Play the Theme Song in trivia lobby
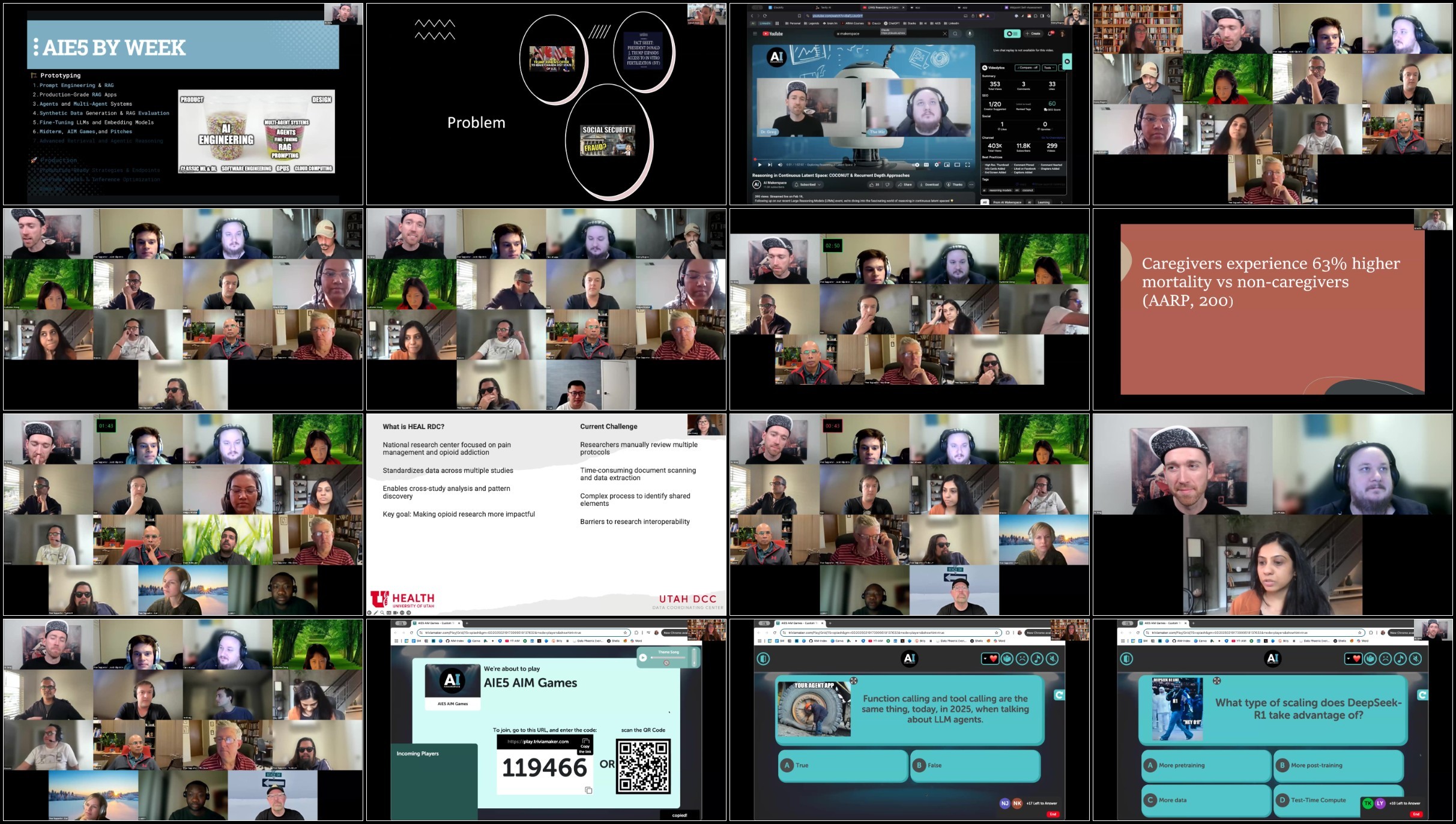Viewport: 1456px width, 824px height. tap(643, 657)
